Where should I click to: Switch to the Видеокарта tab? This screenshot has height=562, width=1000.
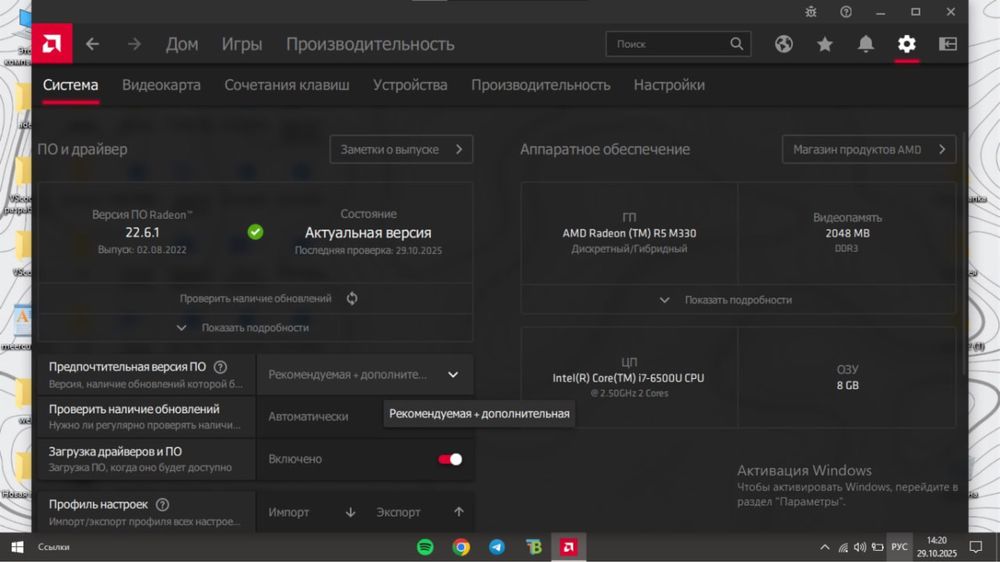(x=161, y=85)
